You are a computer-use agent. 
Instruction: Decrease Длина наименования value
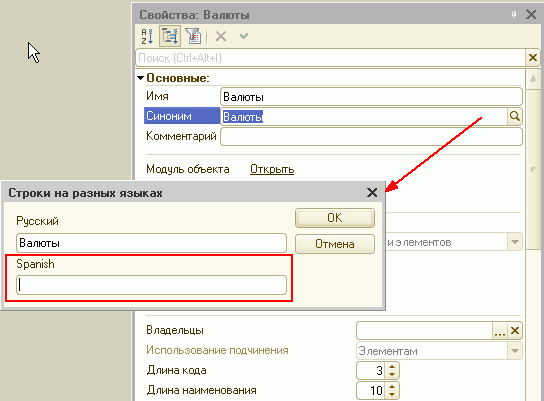392,395
